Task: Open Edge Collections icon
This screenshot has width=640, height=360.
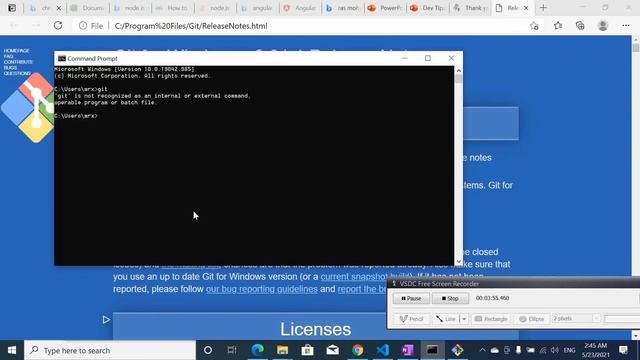Action: pos(580,26)
